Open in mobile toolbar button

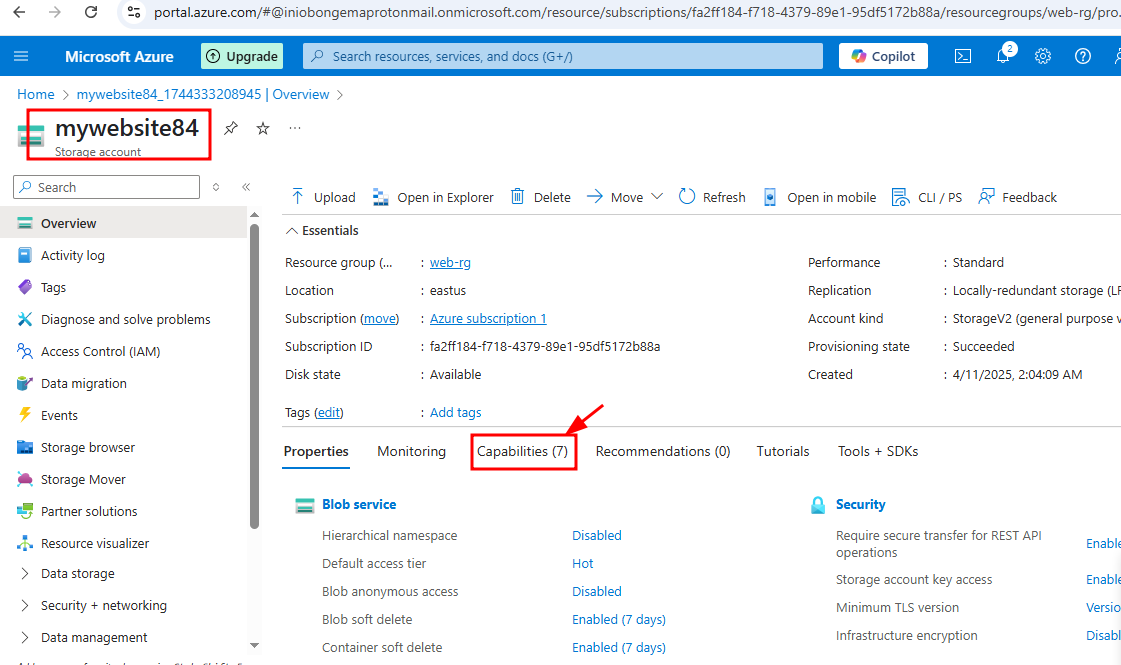tap(819, 197)
